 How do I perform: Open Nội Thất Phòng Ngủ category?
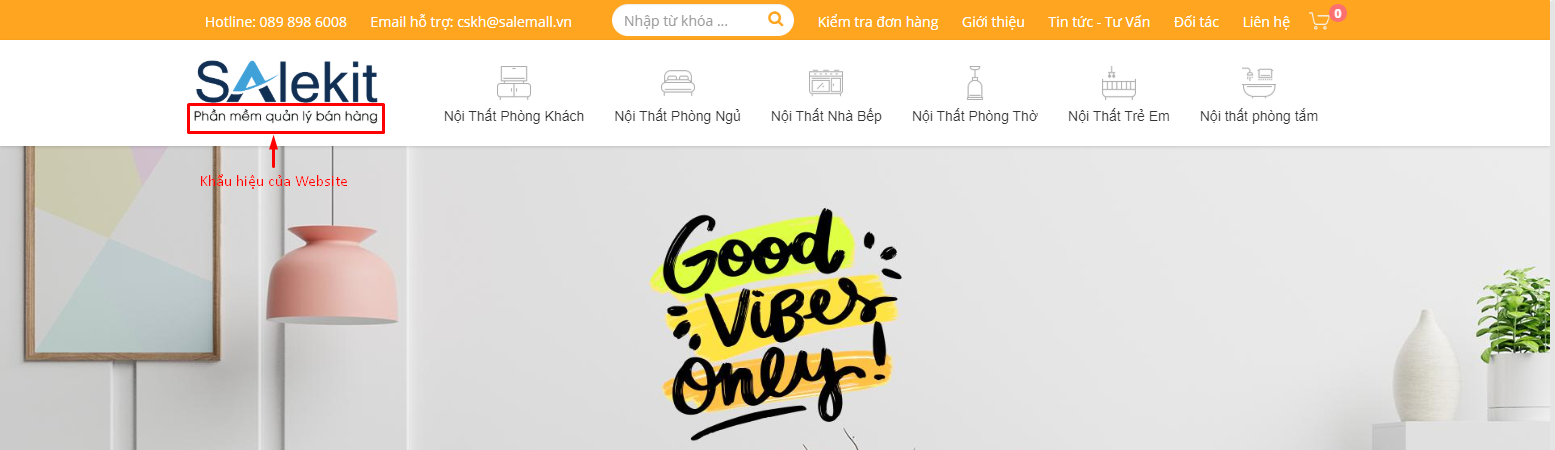(677, 116)
